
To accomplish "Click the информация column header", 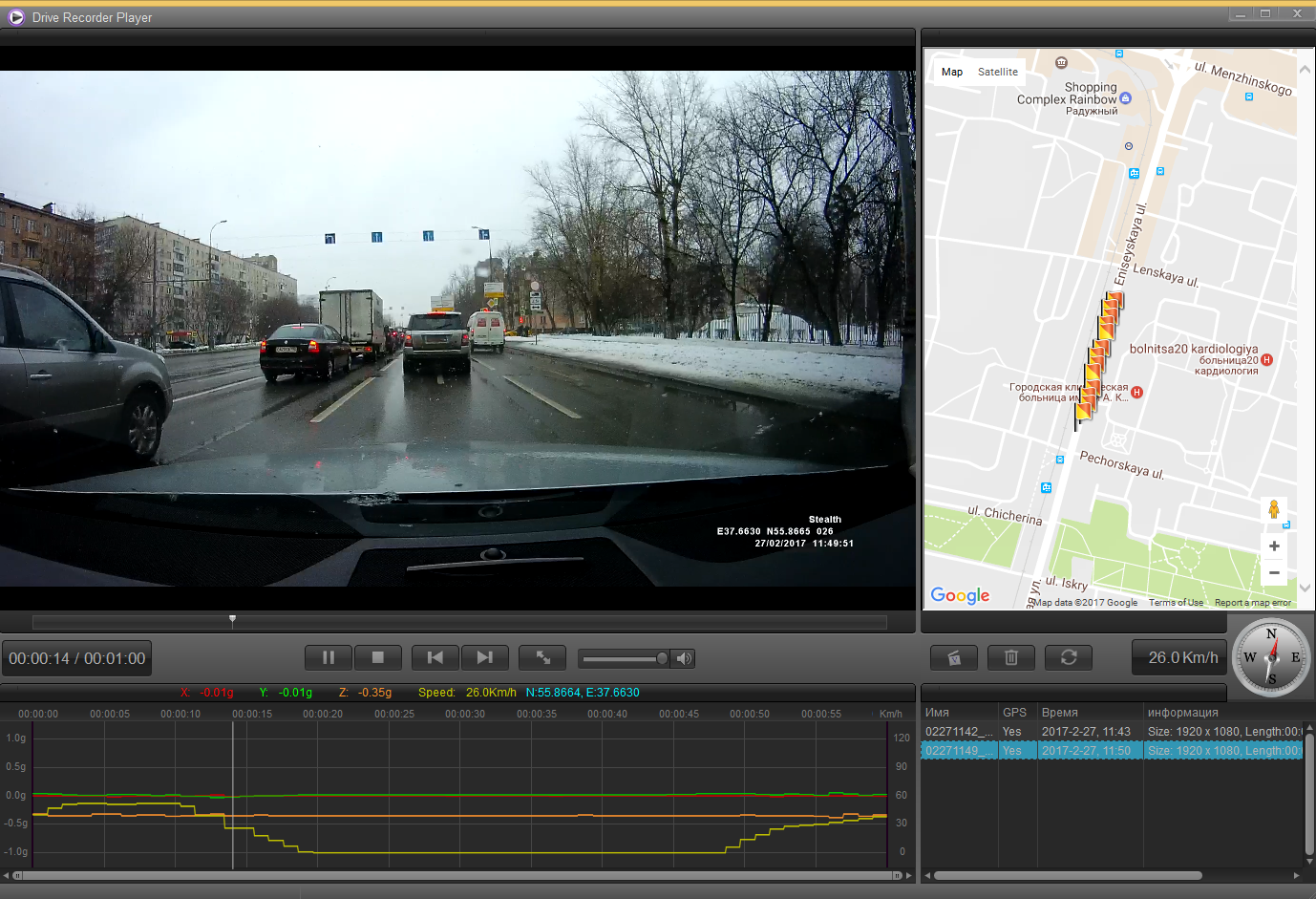I will click(1223, 713).
